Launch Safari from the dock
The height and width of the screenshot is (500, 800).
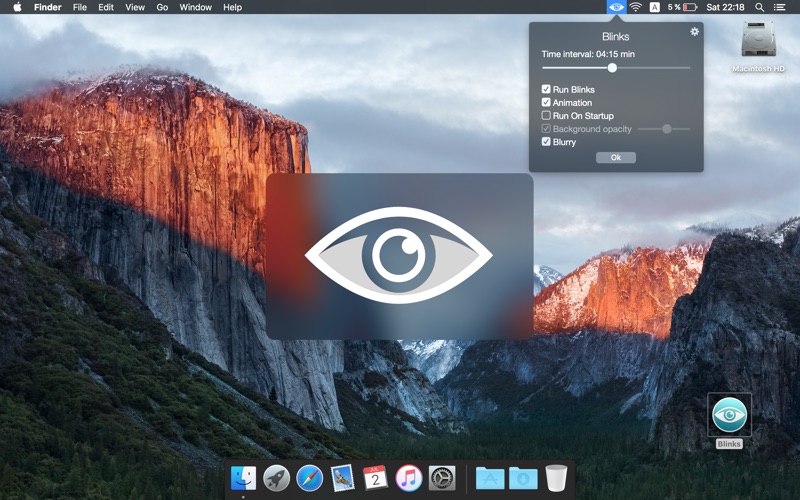tap(309, 478)
